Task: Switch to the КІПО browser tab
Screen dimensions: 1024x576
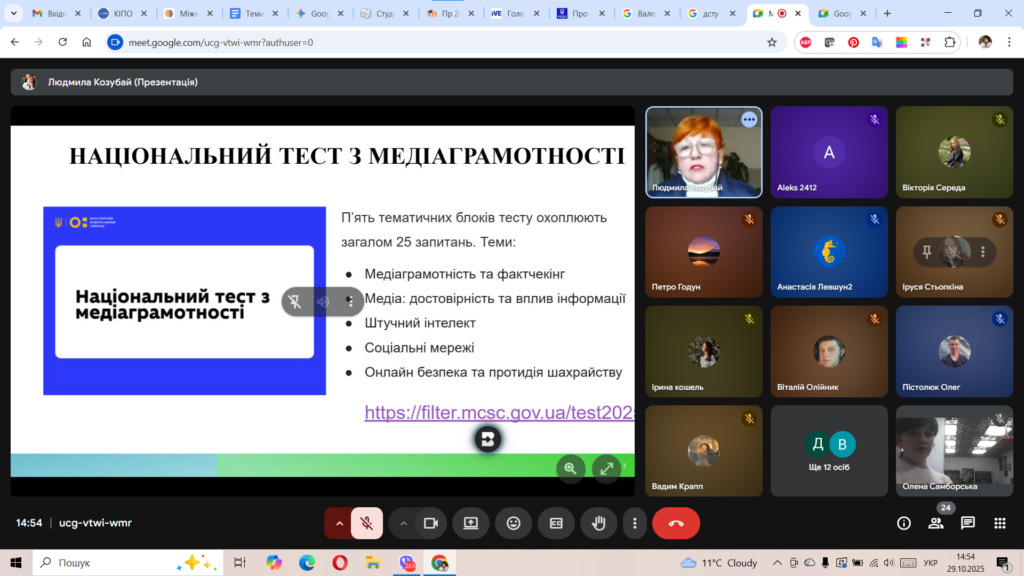Action: pos(122,14)
